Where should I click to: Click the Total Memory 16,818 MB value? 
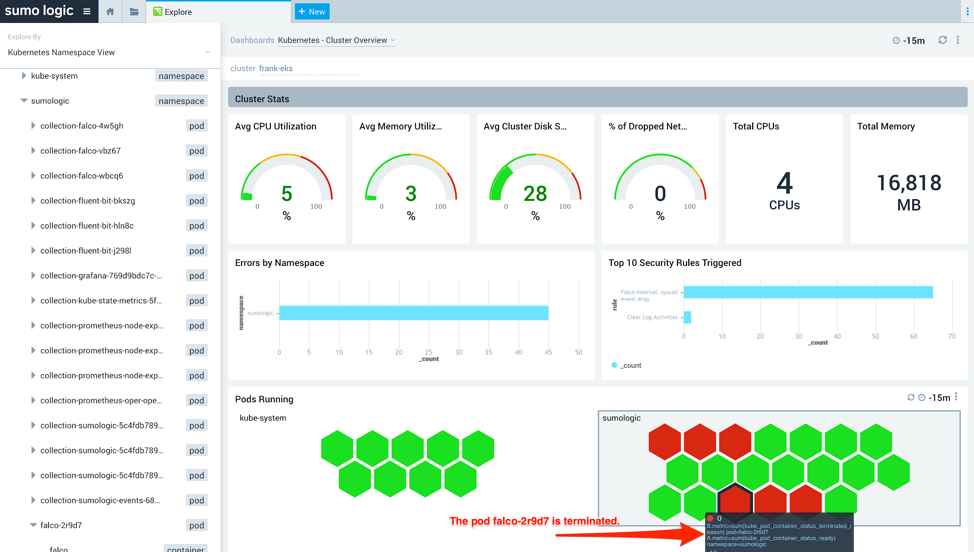tap(909, 192)
